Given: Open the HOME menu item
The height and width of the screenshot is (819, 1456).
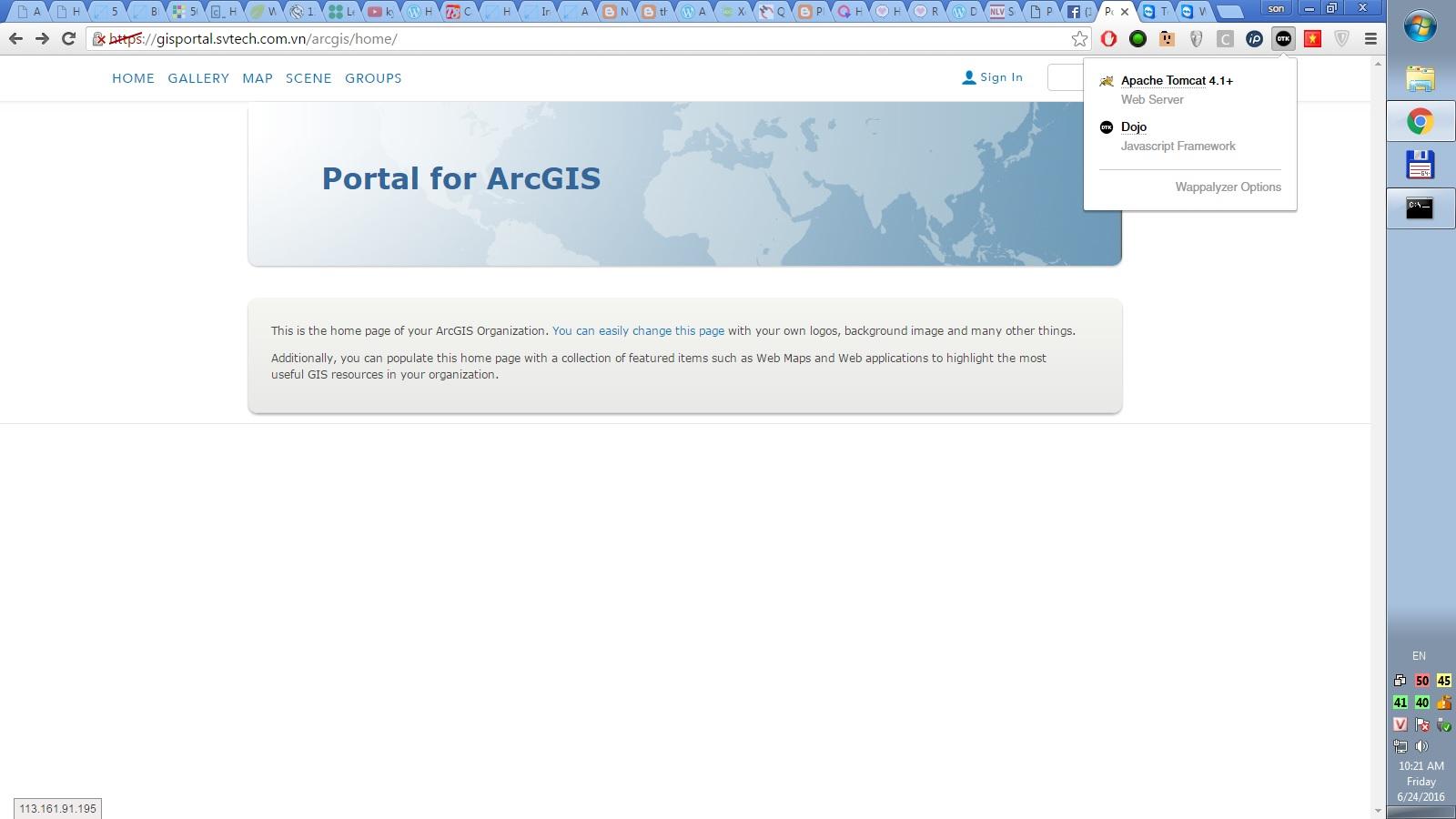Looking at the screenshot, I should click(133, 78).
